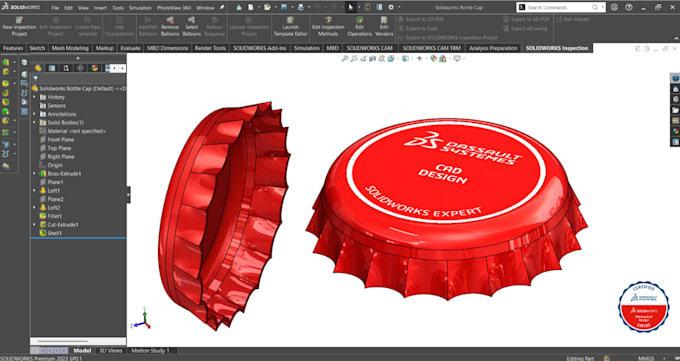
Task: Expand the Solid Bodies(1) folder
Action: pos(35,123)
